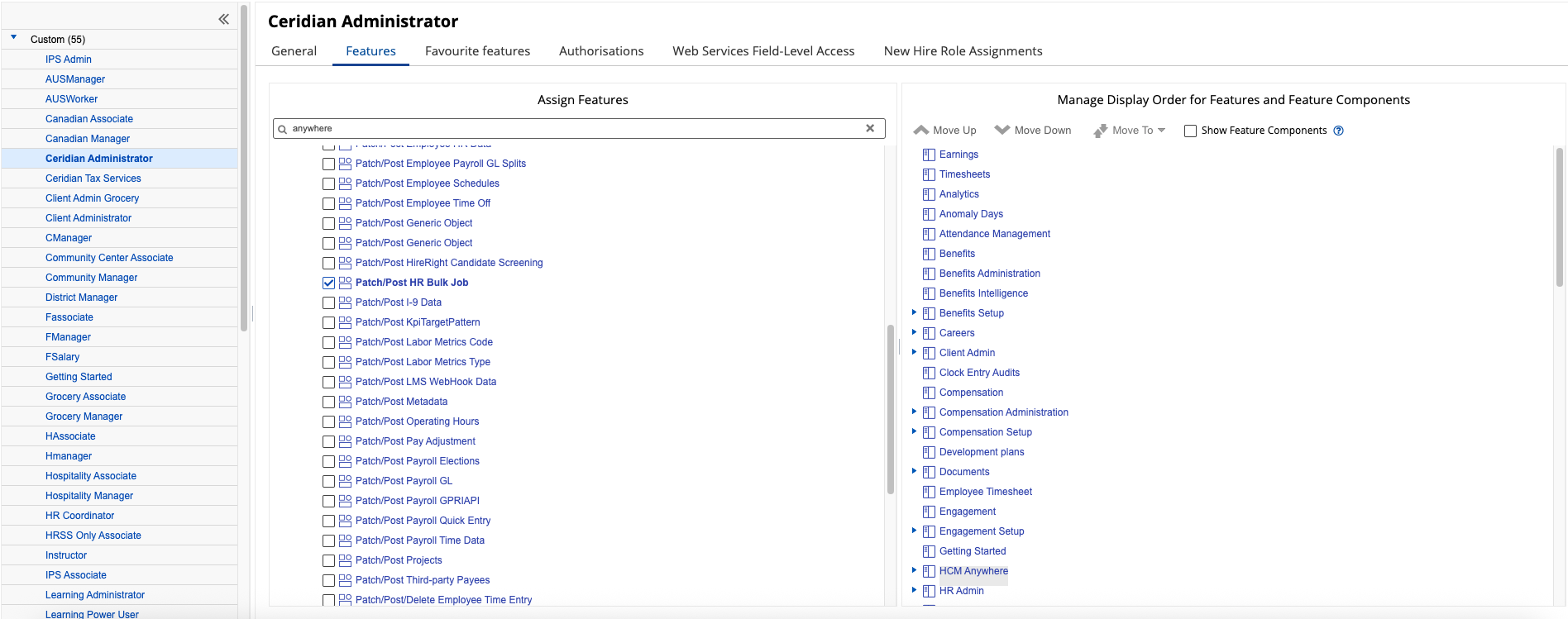Click feature icon beside Benefits Intelligence
This screenshot has width=1568, height=619.
929,293
